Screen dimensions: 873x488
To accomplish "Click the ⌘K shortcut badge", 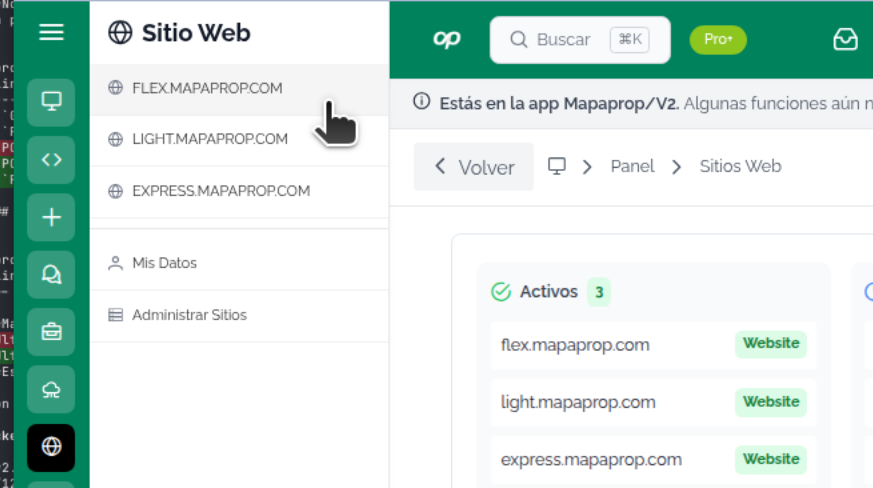I will [x=630, y=40].
